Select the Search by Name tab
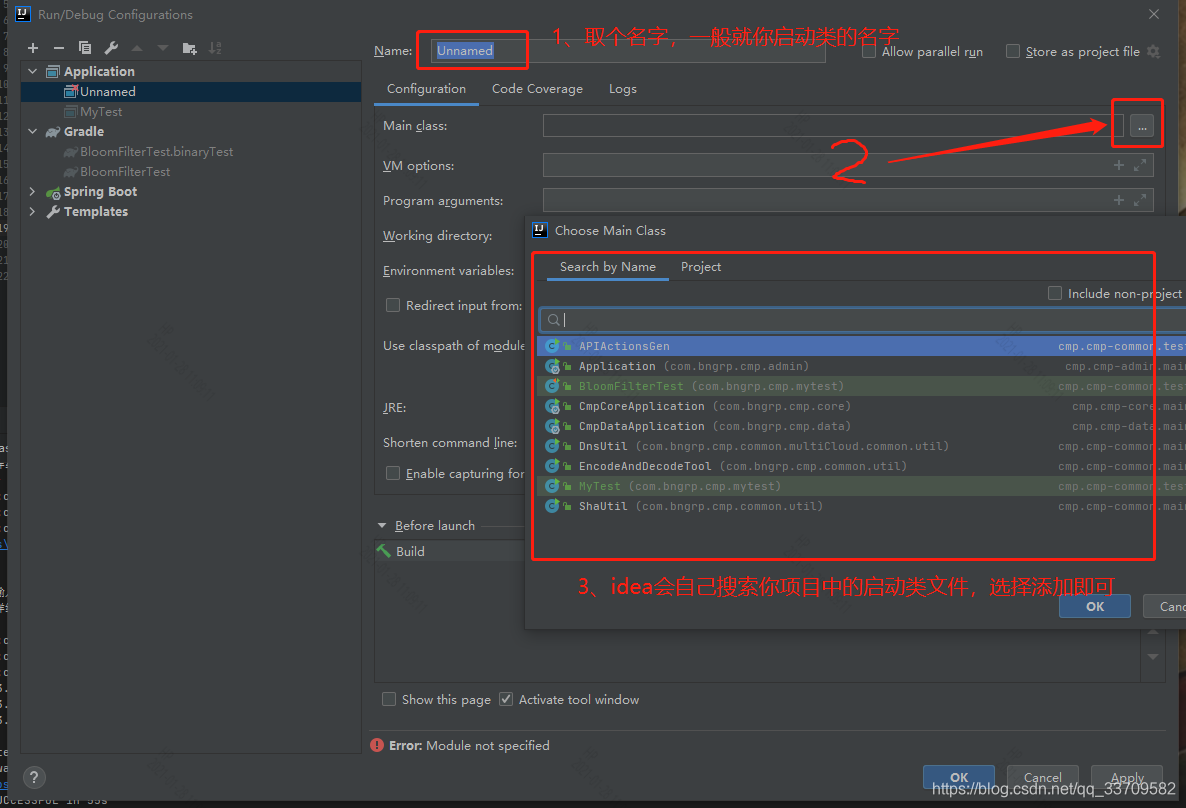The width and height of the screenshot is (1186, 808). coord(607,266)
